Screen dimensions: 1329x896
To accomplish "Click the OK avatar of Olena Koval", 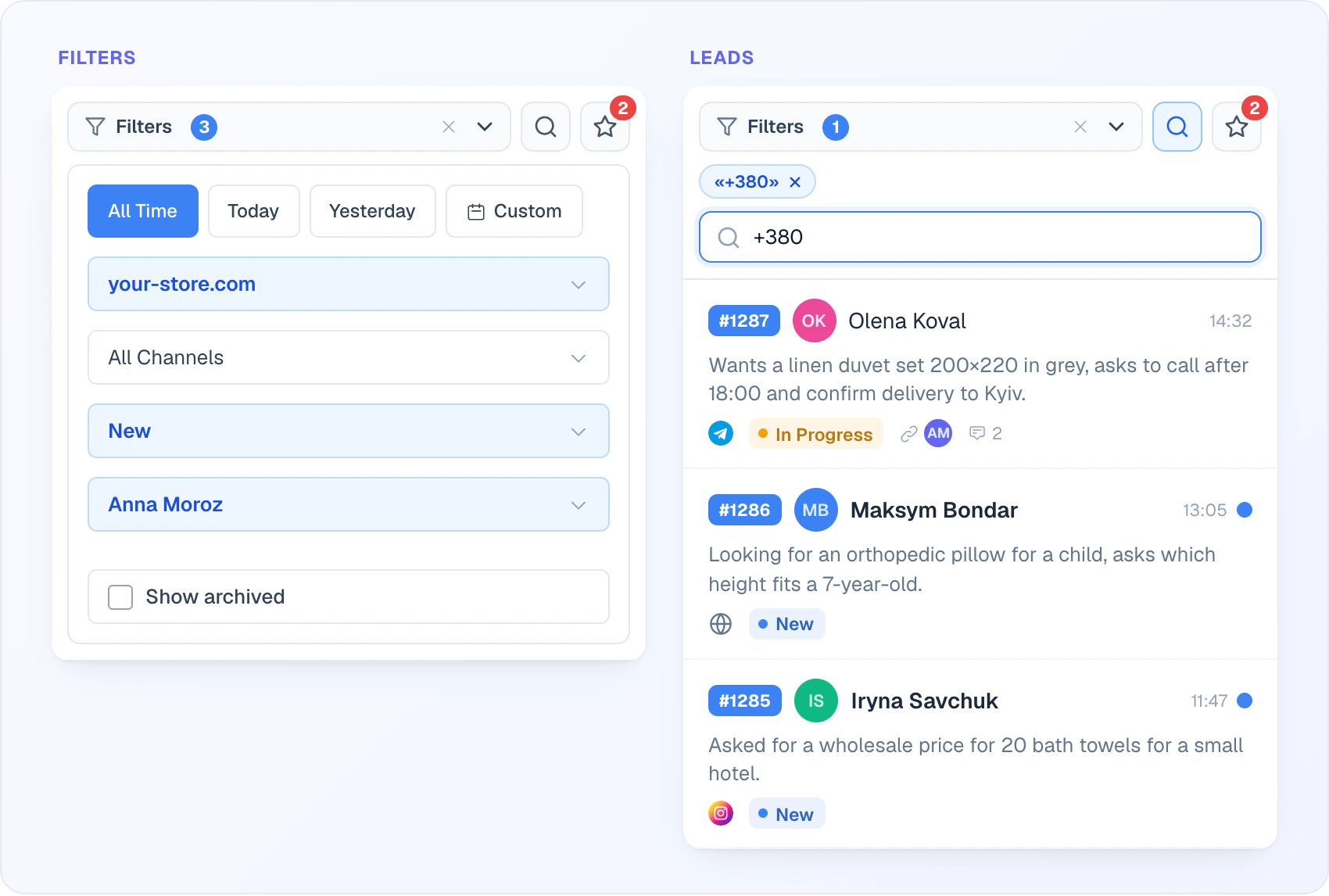I will click(814, 321).
